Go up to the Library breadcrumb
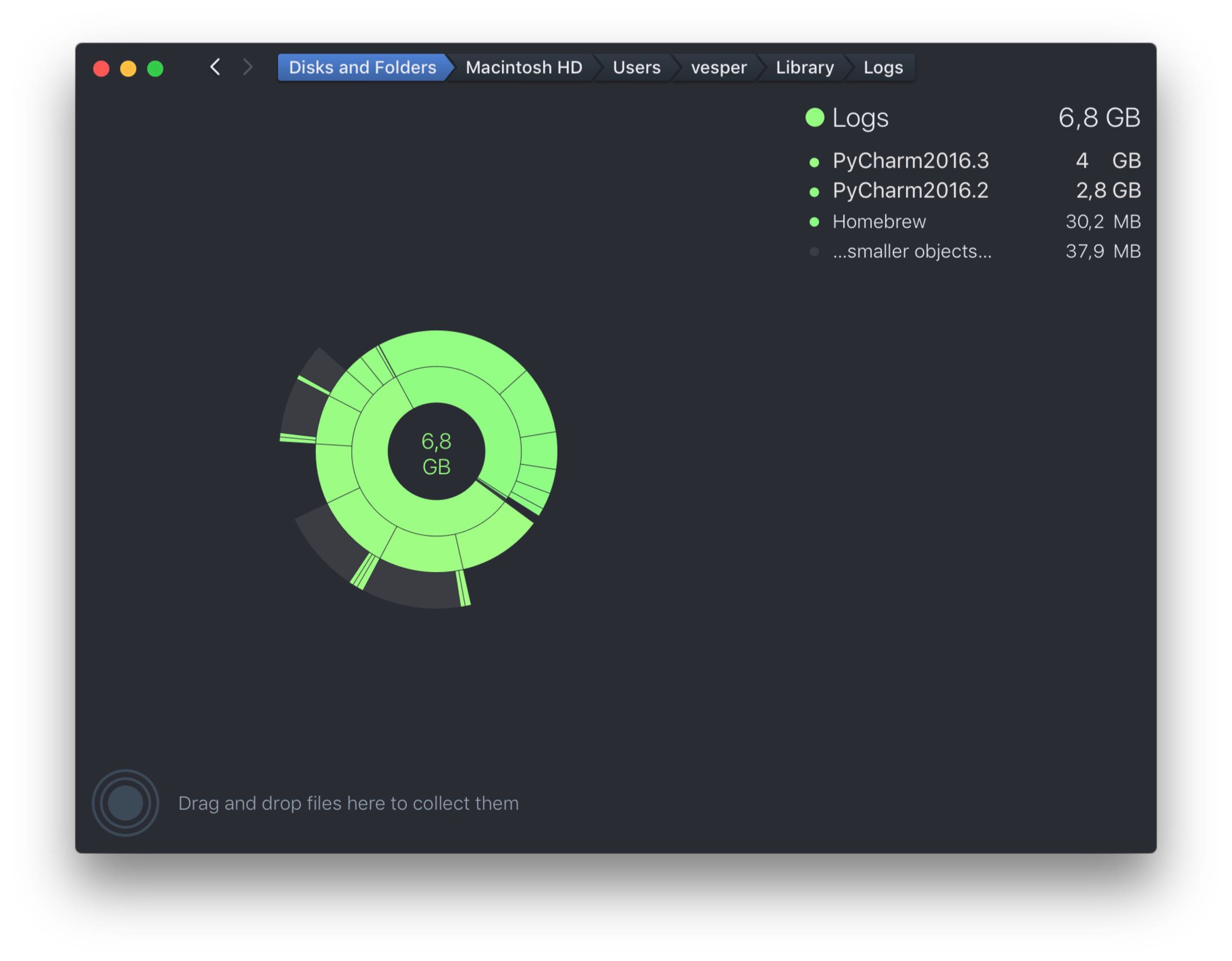1232x961 pixels. pyautogui.click(x=805, y=68)
